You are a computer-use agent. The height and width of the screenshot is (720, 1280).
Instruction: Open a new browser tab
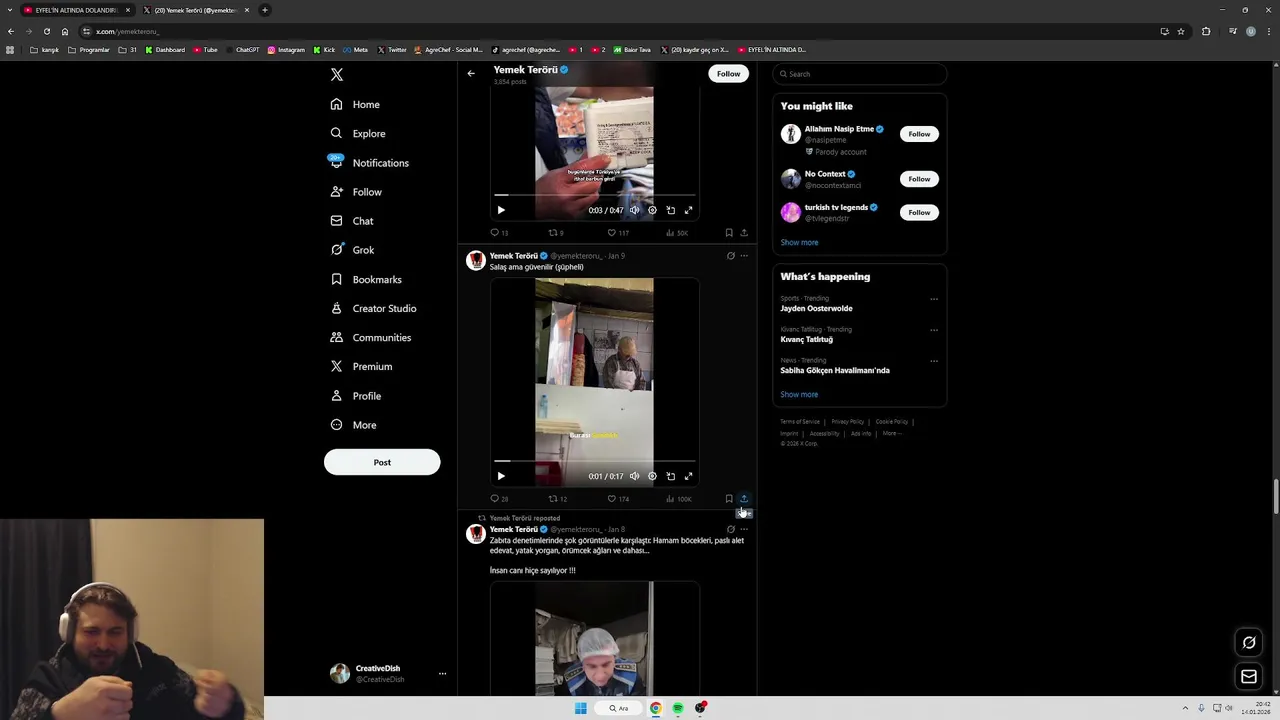(265, 10)
